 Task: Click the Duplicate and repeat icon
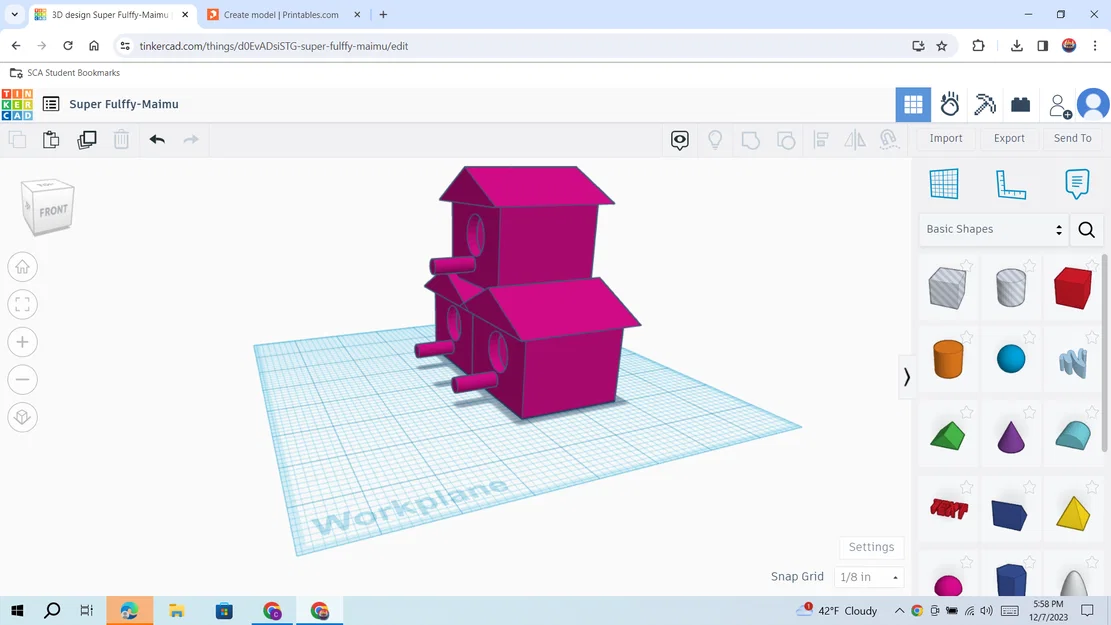point(86,140)
